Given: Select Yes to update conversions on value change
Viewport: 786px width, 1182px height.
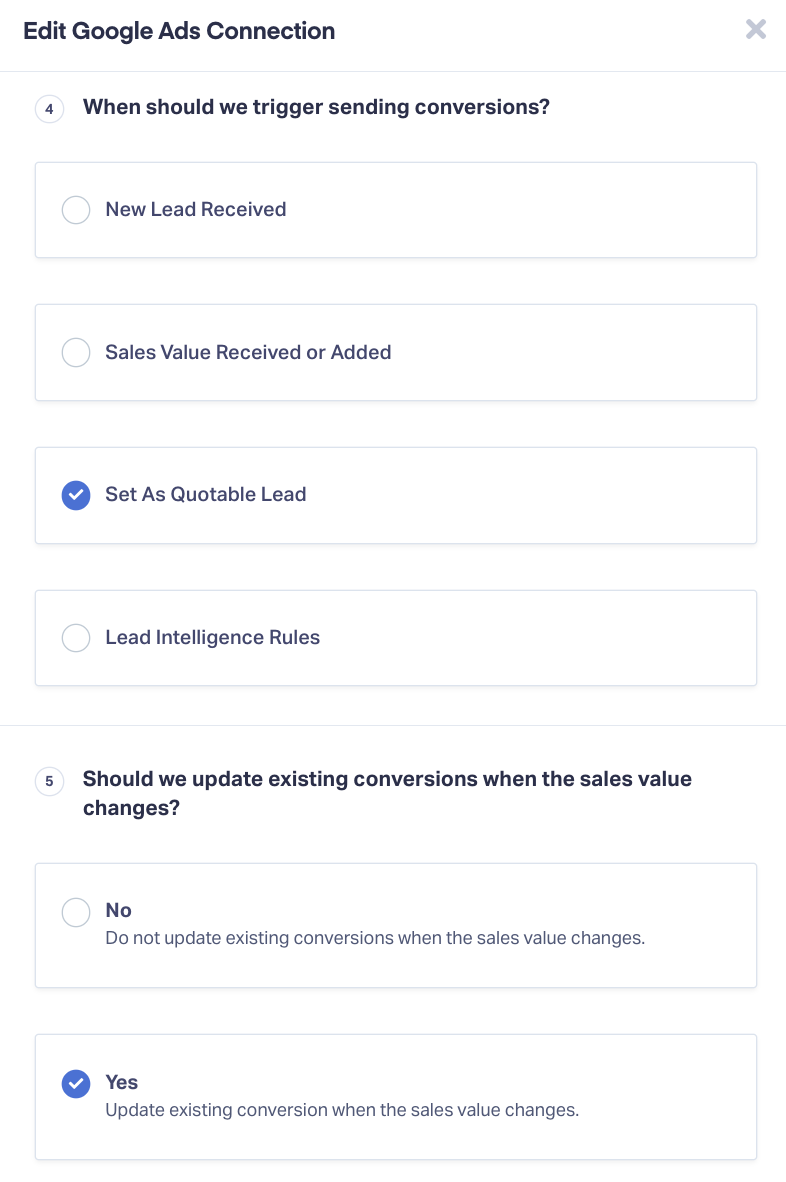Looking at the screenshot, I should pyautogui.click(x=76, y=1083).
